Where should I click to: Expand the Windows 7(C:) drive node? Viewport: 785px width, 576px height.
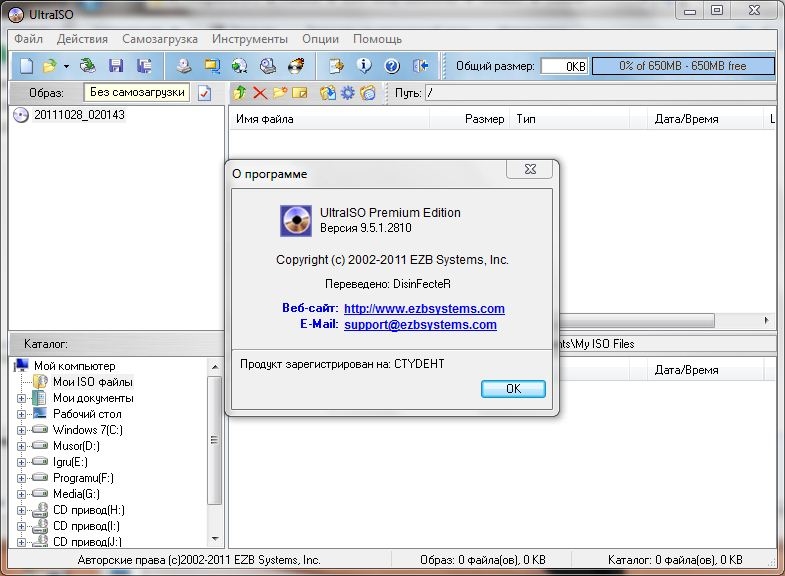pos(22,430)
